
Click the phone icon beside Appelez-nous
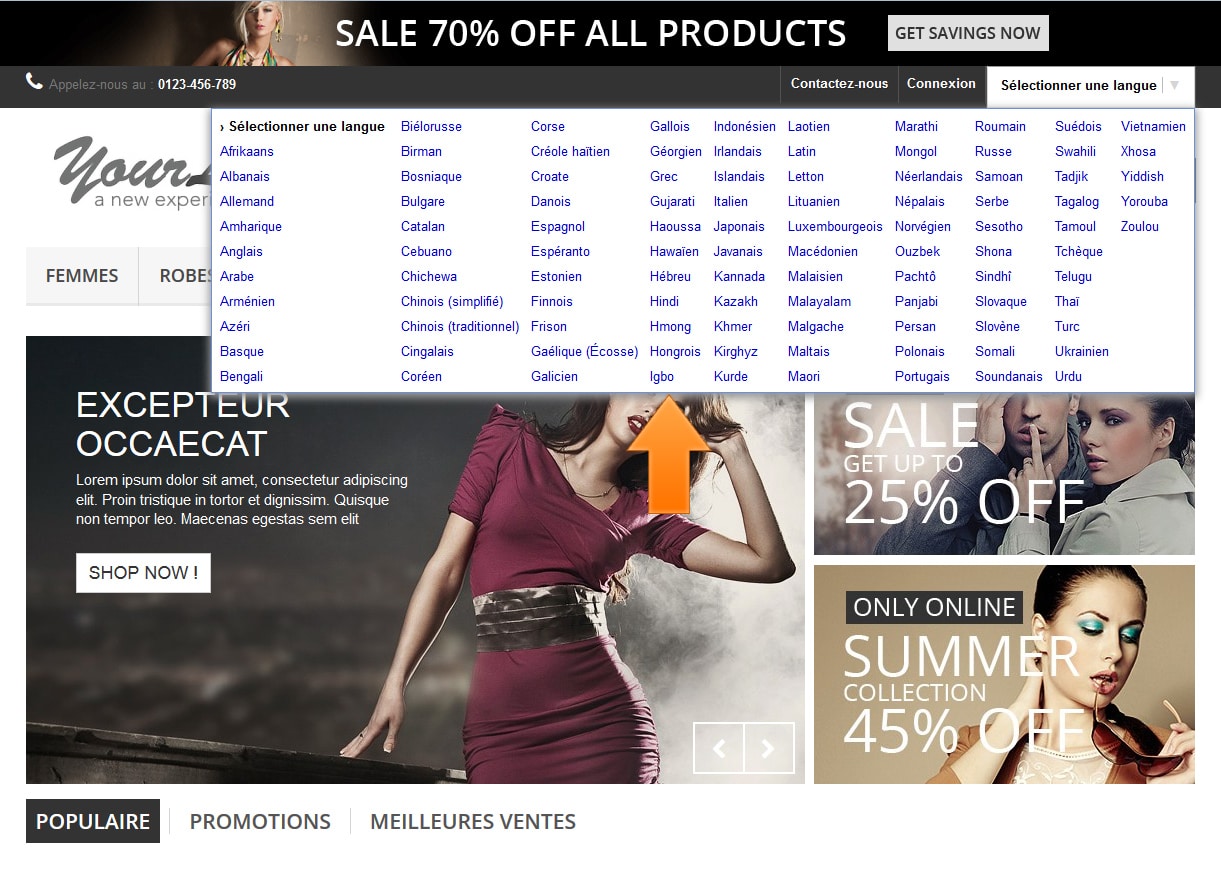(34, 82)
